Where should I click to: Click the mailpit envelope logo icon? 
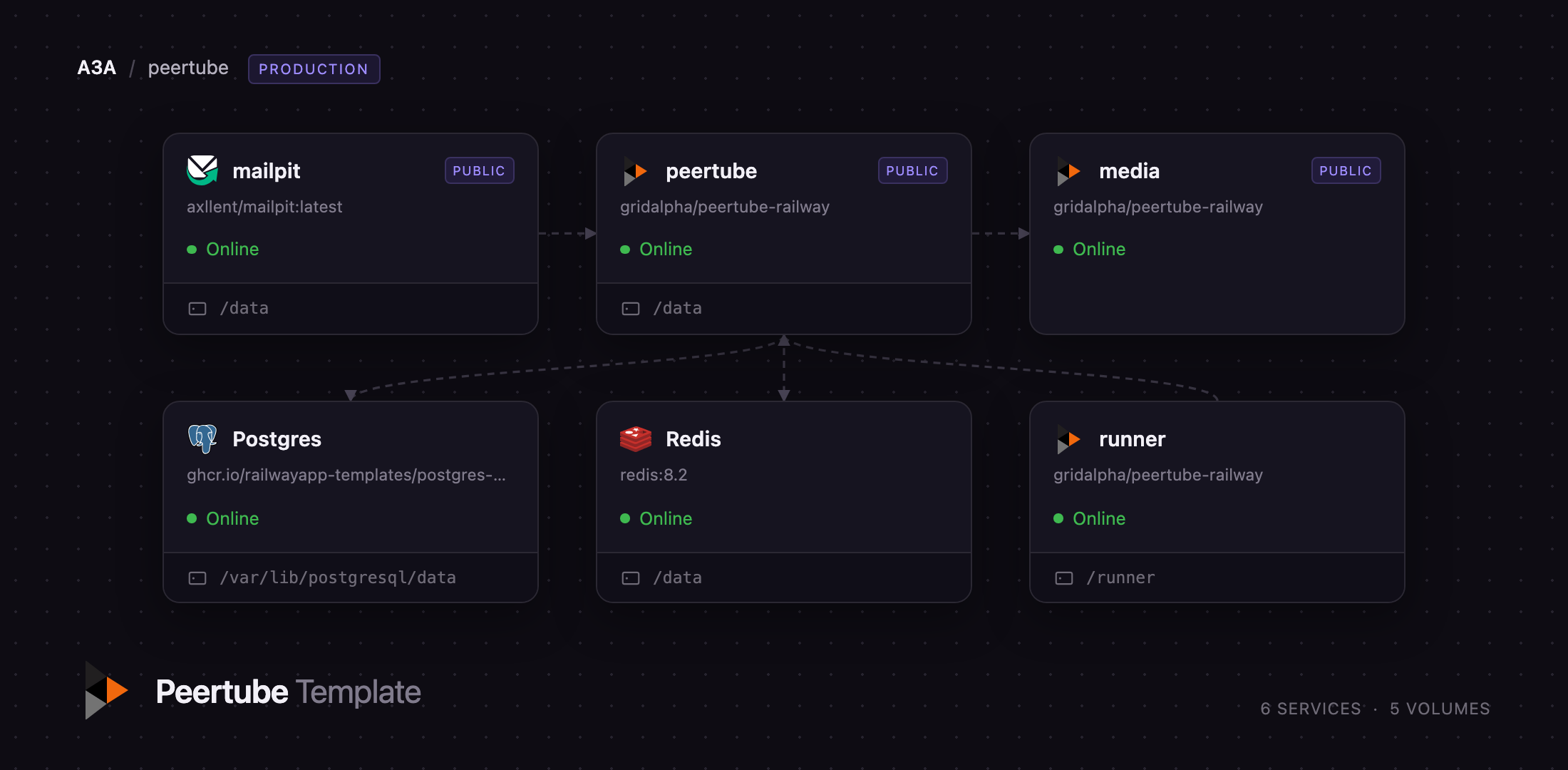click(202, 170)
